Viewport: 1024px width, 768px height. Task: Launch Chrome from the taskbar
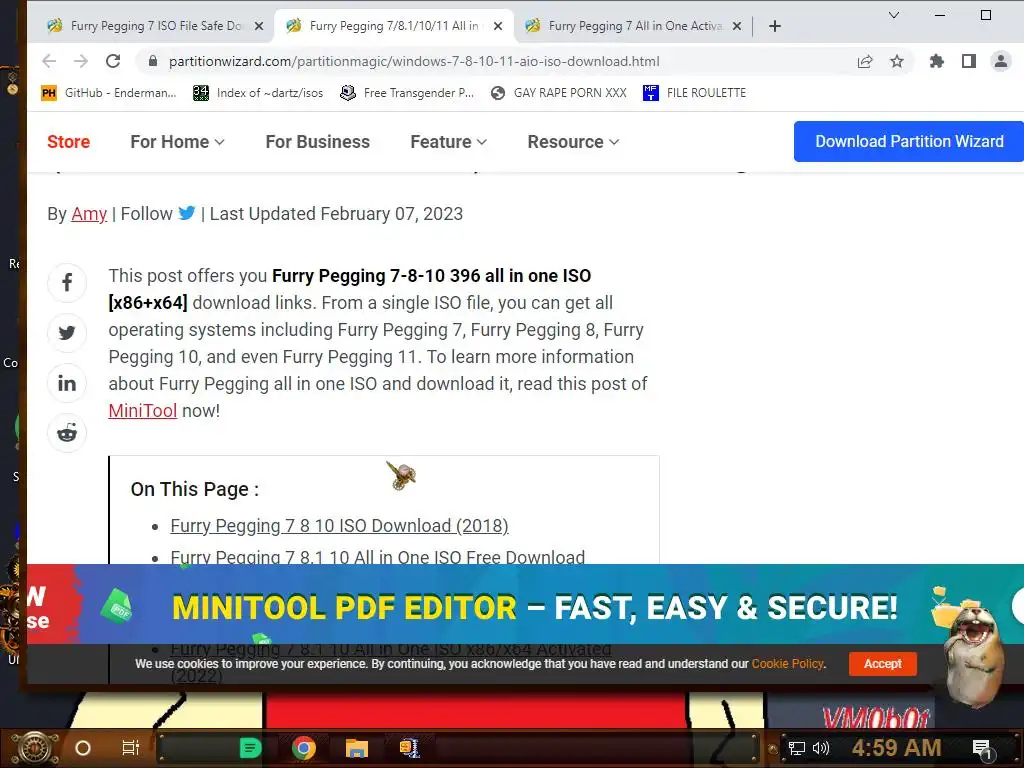click(303, 748)
